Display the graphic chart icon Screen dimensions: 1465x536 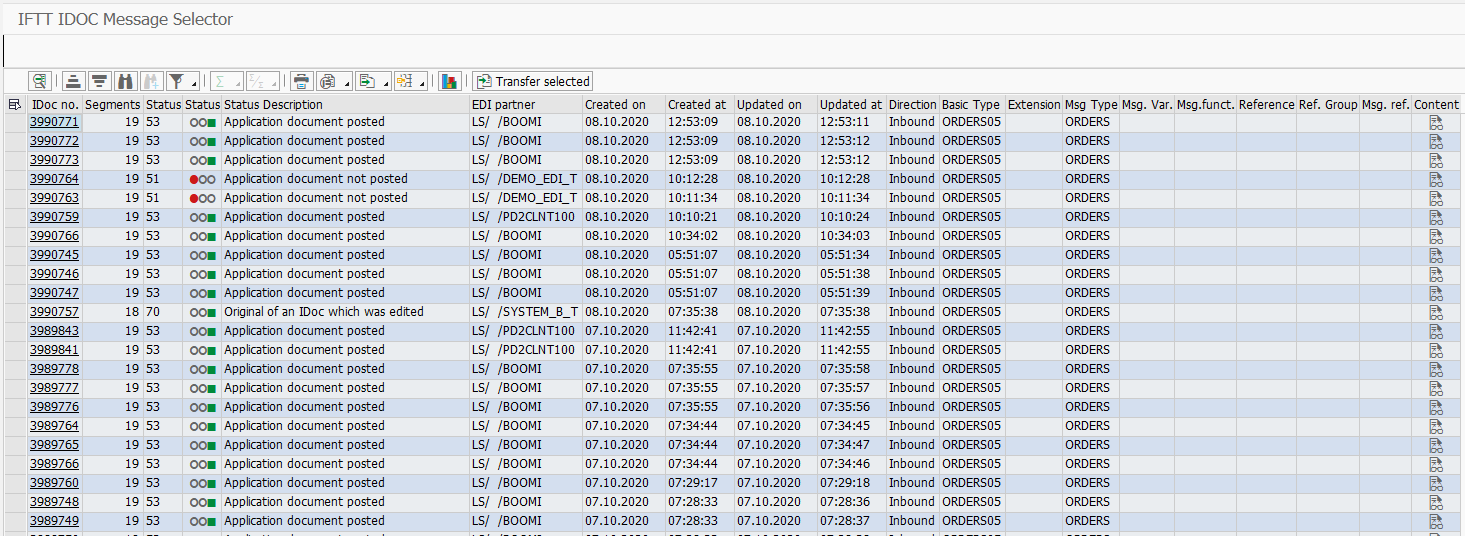point(449,81)
